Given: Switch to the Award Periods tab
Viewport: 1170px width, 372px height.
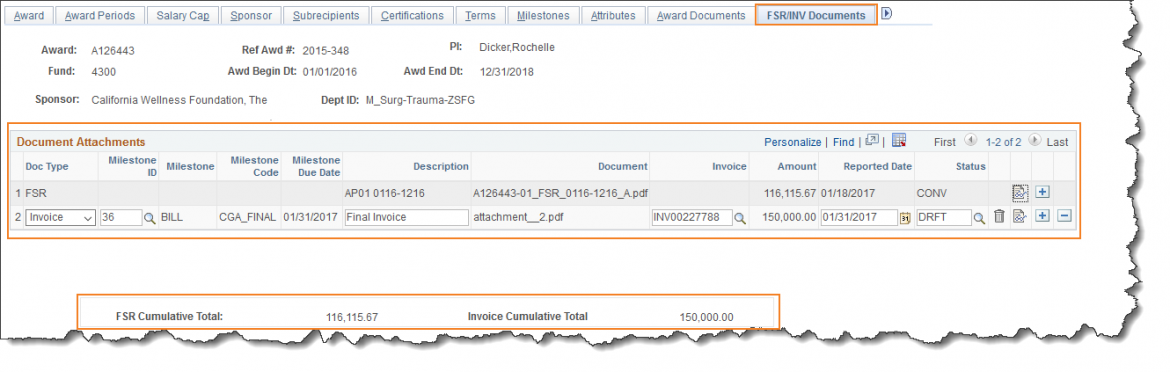Looking at the screenshot, I should [x=100, y=15].
